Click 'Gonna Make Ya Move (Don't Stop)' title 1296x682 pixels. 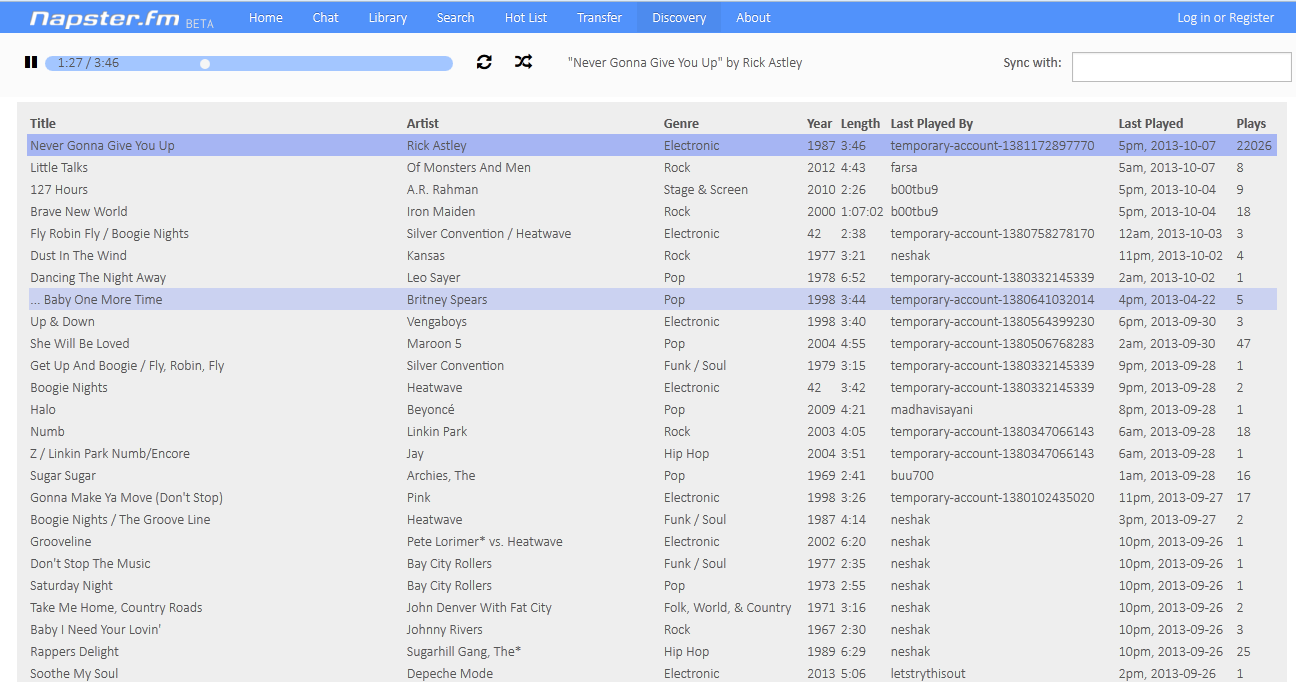pos(126,498)
